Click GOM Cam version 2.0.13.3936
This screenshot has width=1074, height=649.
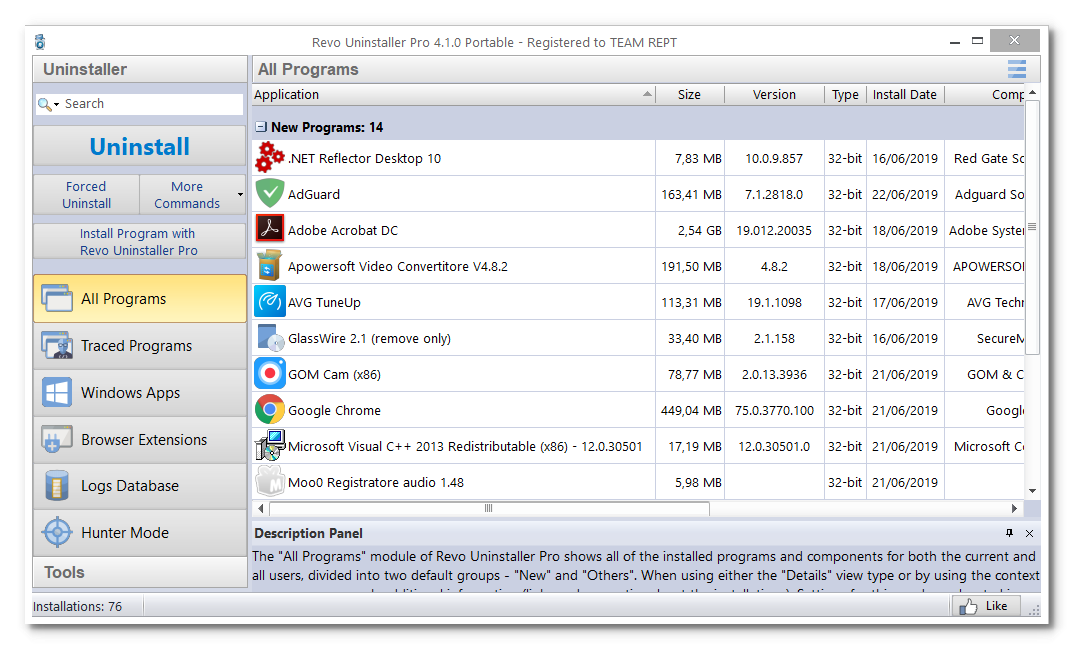[774, 374]
